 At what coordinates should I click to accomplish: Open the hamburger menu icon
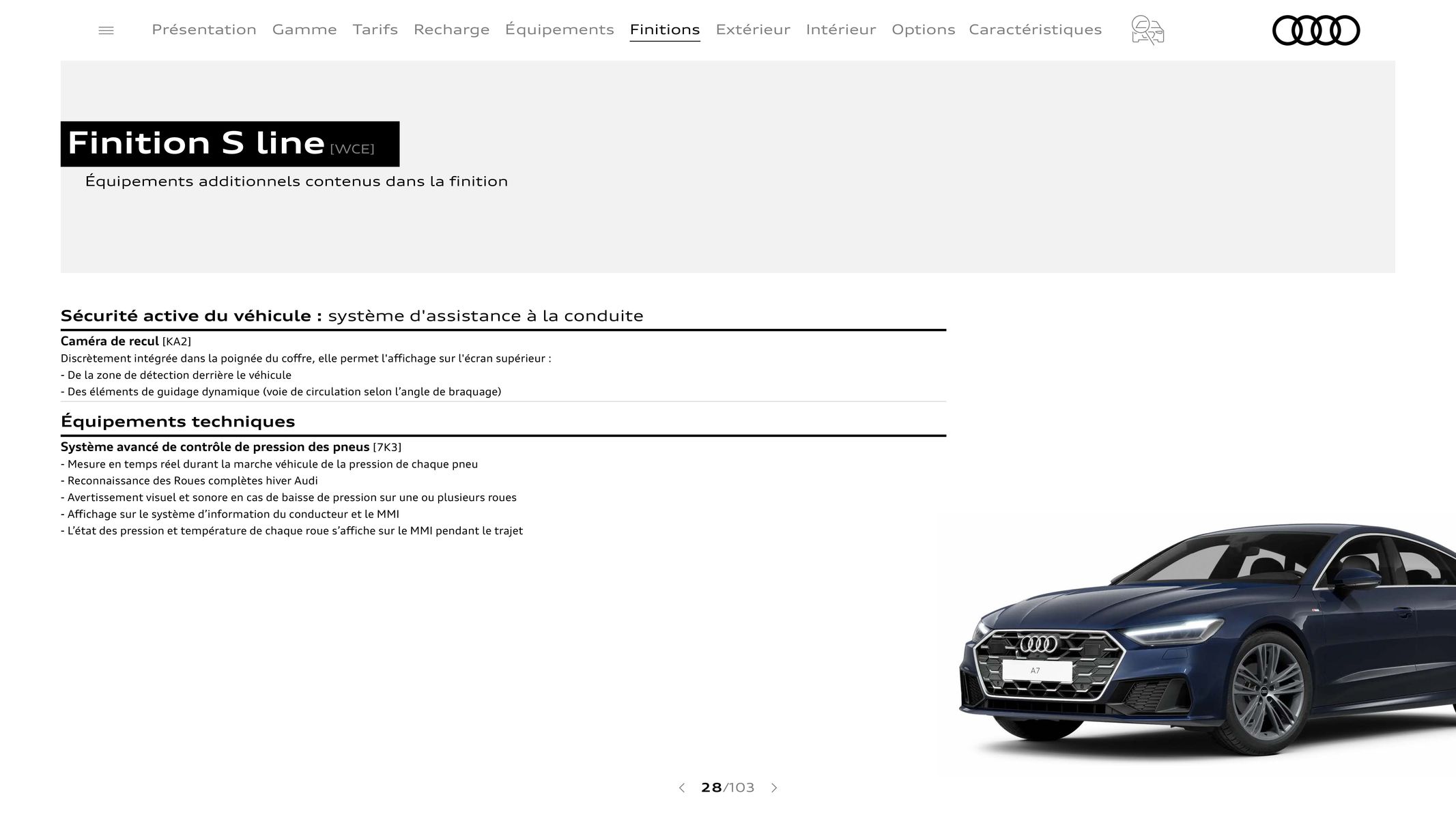[106, 30]
